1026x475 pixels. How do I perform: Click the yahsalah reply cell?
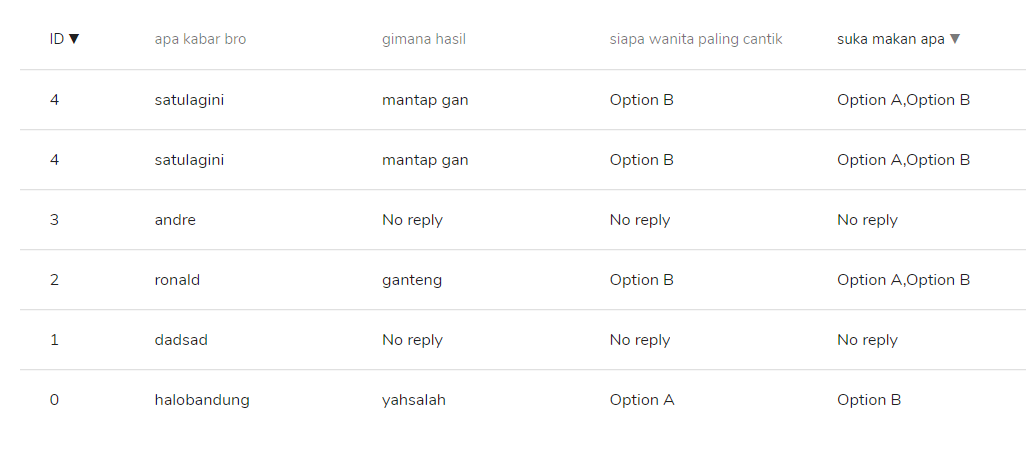pos(414,400)
